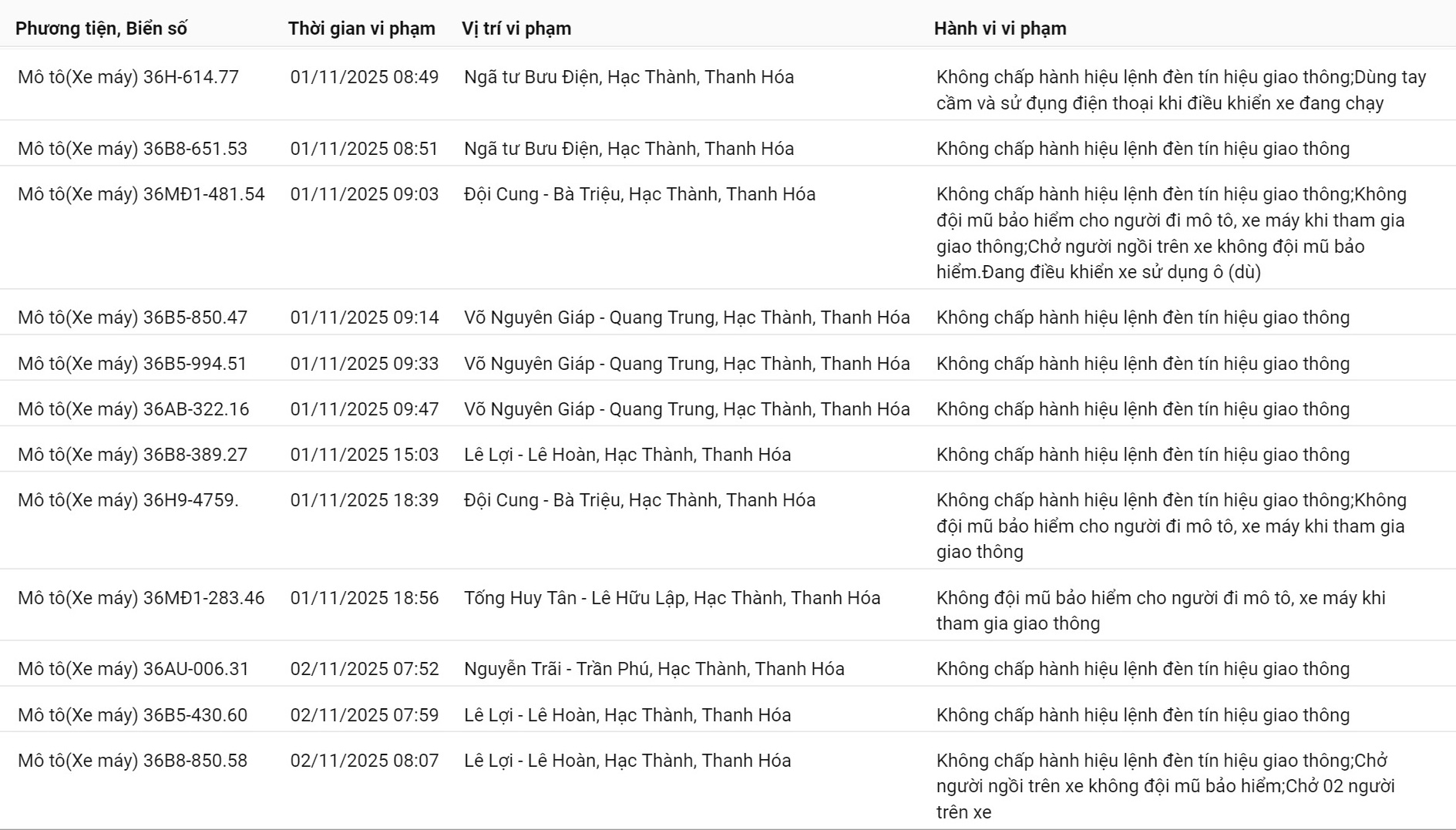This screenshot has width=1456, height=830.
Task: Click the 'Phương tiện, Biển số' column header
Action: 101,29
